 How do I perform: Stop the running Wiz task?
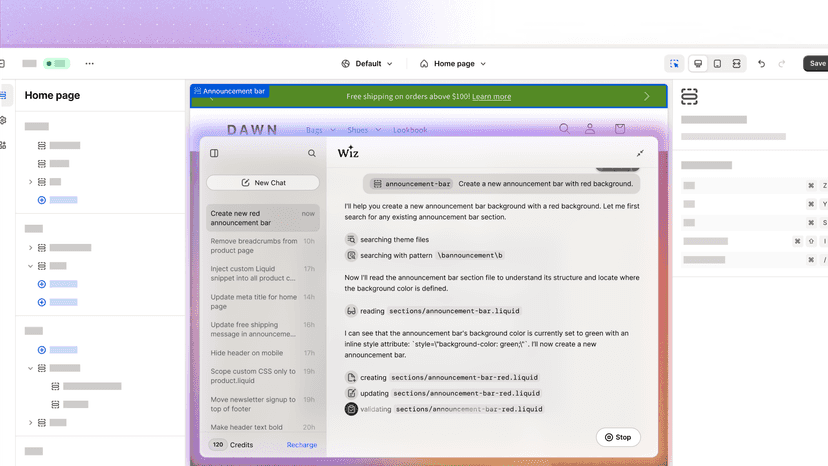pos(618,437)
